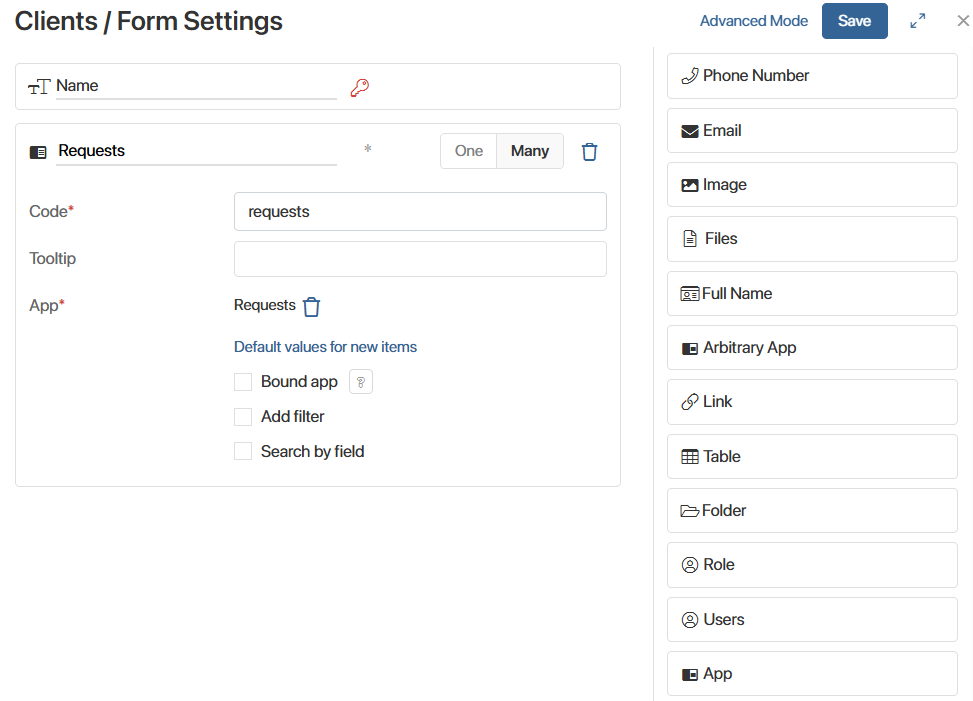Save the form settings
The height and width of the screenshot is (701, 973).
click(854, 21)
